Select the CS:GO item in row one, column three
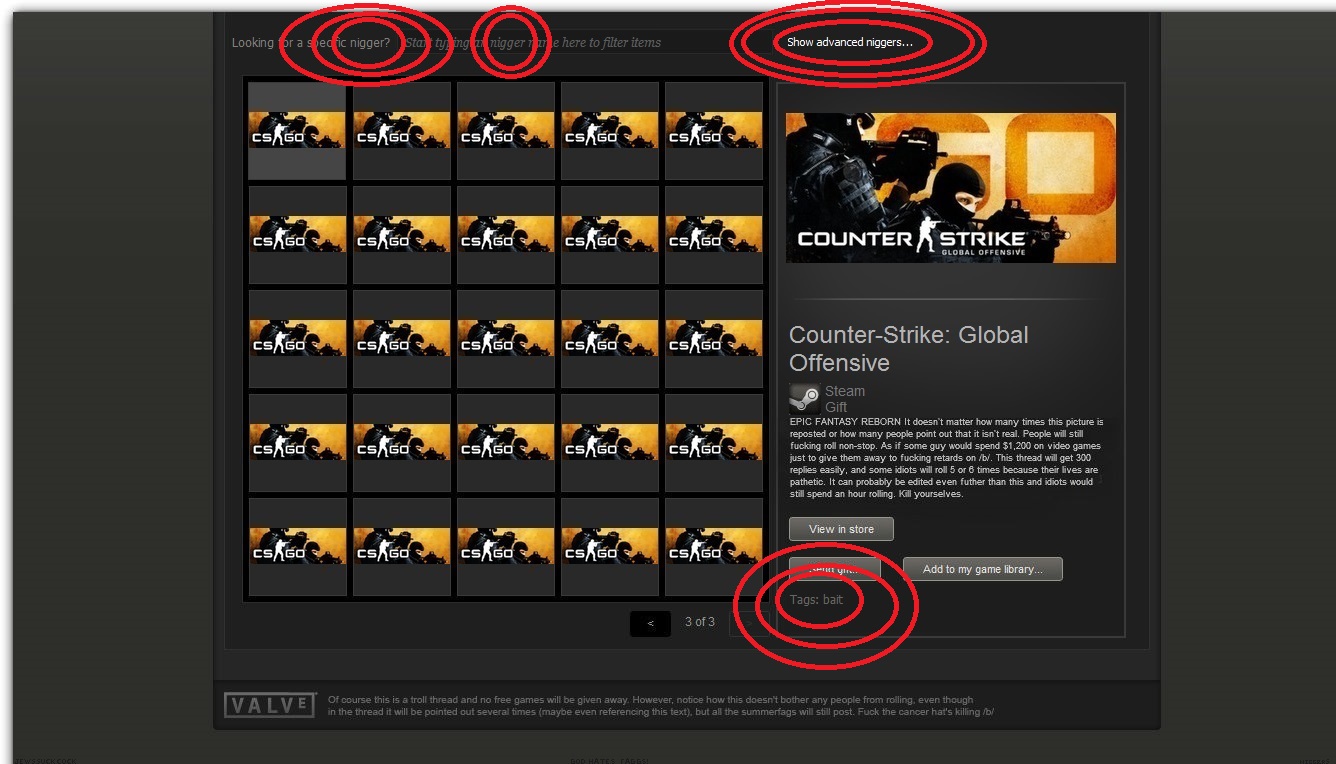Viewport: 1336px width, 764px height. click(505, 131)
